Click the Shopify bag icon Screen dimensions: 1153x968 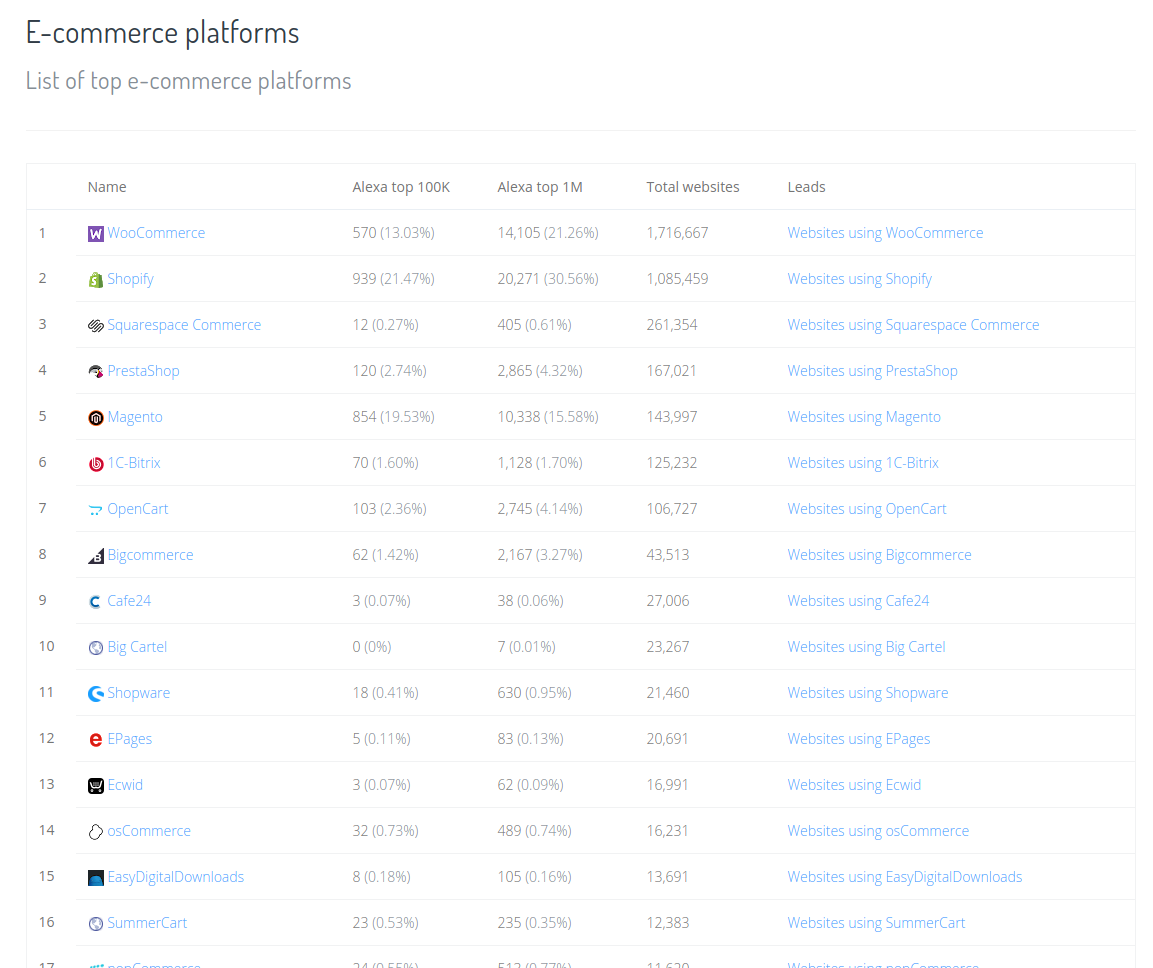point(96,280)
